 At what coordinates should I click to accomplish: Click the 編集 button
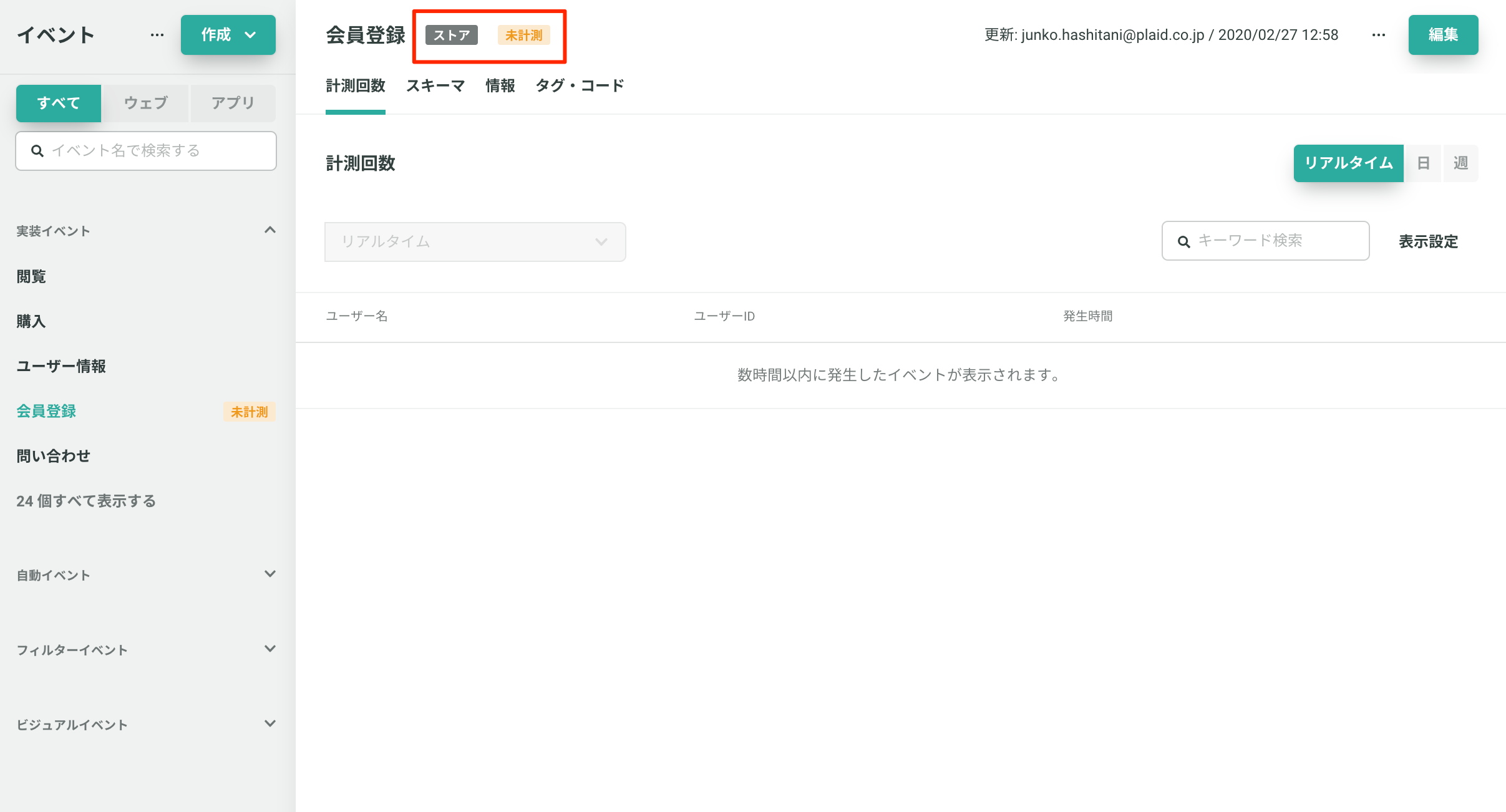(1443, 35)
